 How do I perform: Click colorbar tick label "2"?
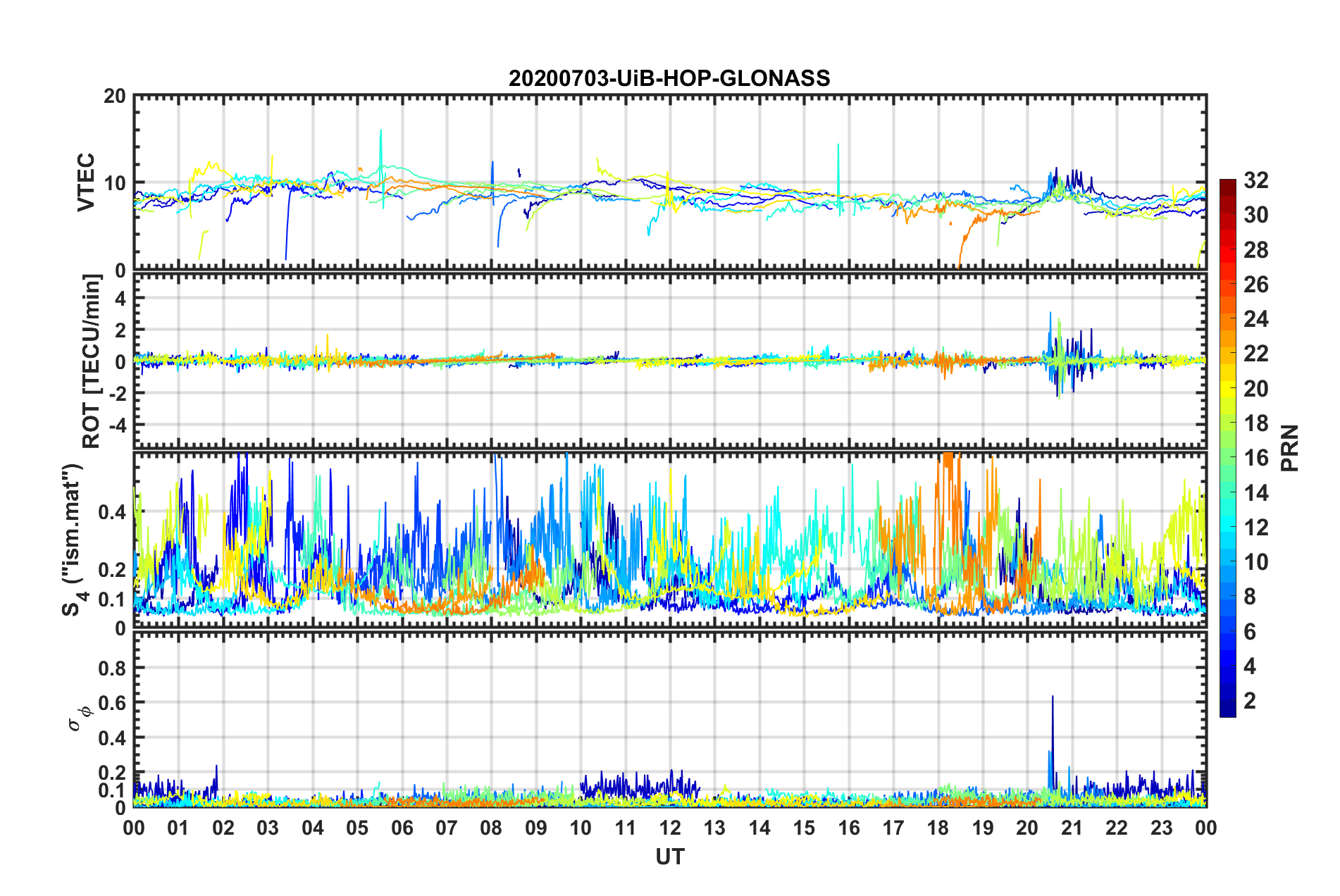[1250, 701]
